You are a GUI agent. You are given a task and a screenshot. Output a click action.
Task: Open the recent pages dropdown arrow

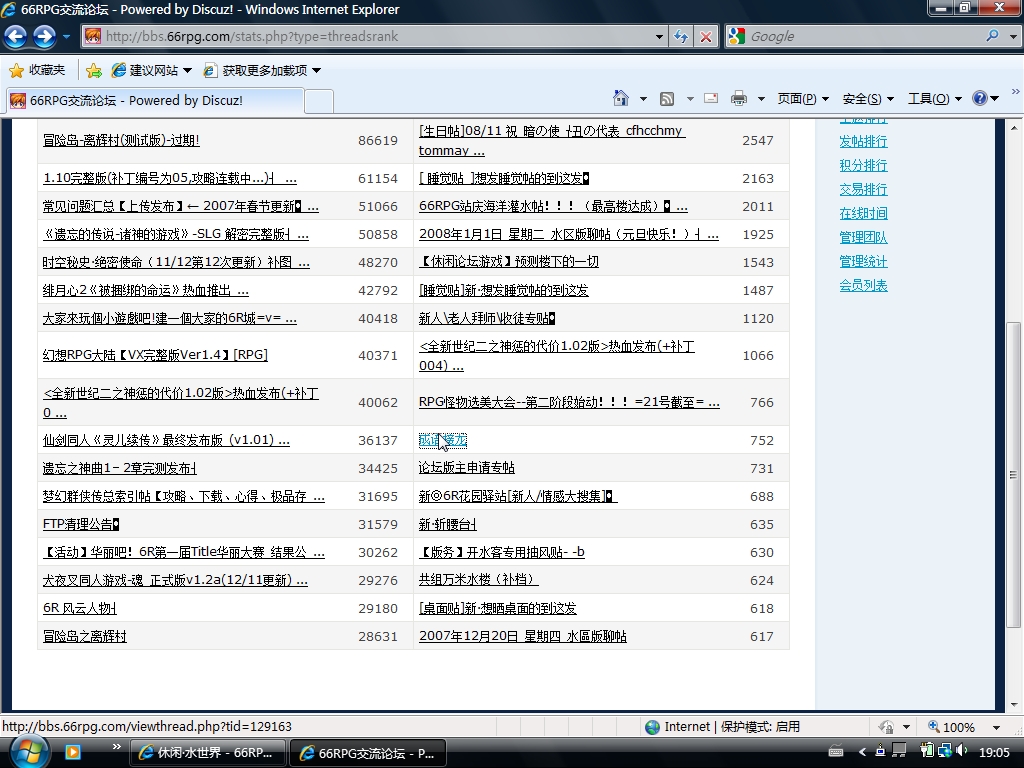(x=66, y=37)
